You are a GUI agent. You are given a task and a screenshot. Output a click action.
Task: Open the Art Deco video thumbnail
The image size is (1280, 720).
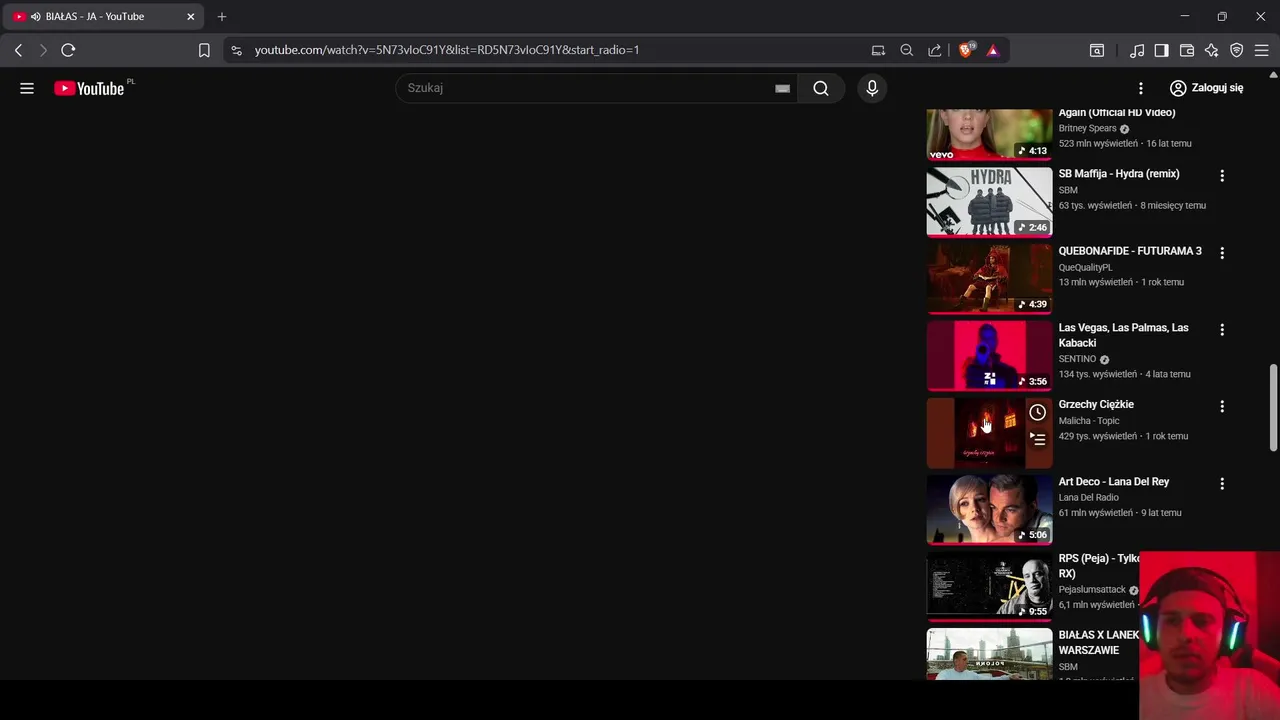pyautogui.click(x=989, y=509)
